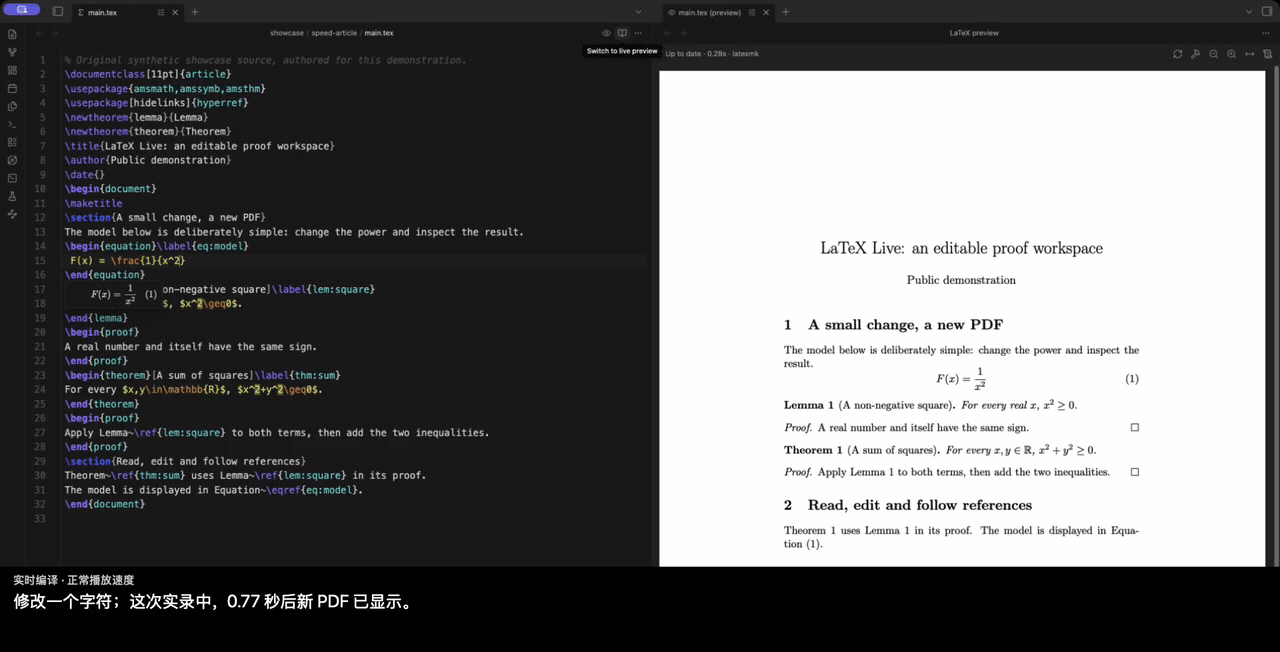
Task: Navigate forward in the editor pane
Action: tap(55, 33)
